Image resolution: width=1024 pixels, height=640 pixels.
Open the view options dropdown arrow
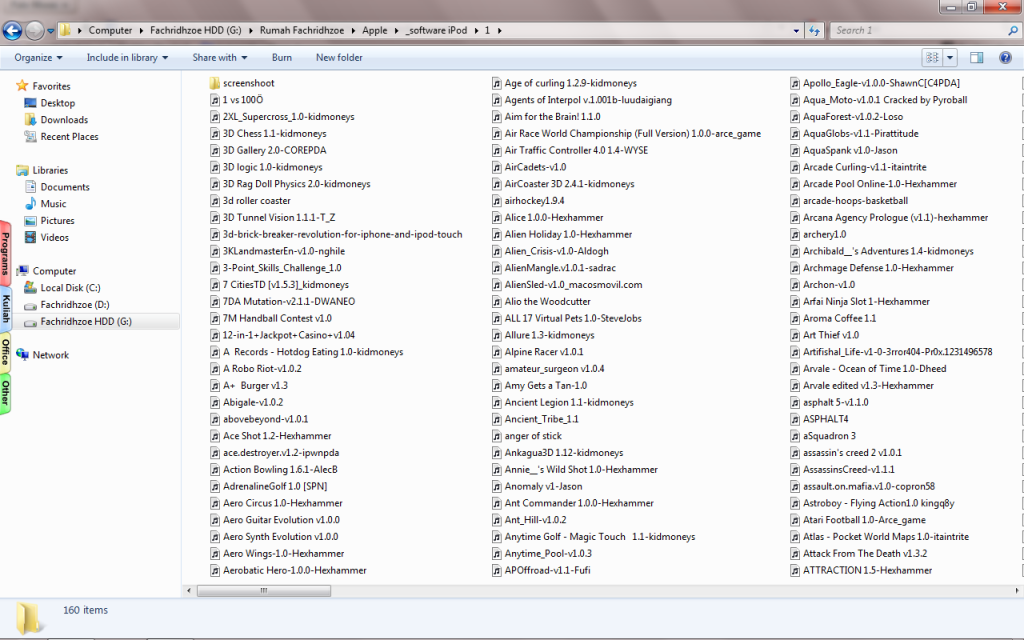pos(950,57)
